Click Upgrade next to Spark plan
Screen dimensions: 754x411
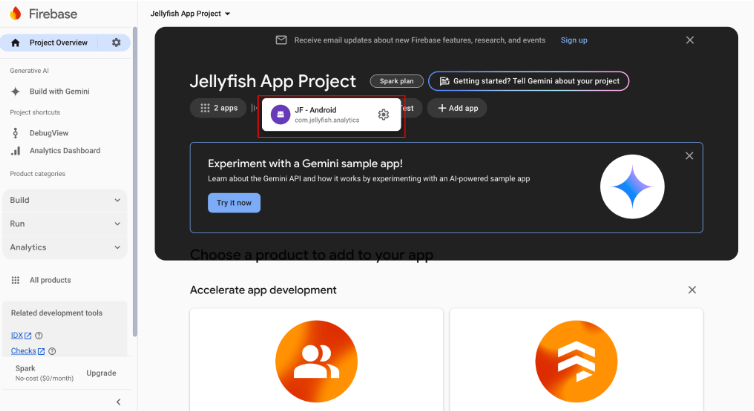pos(101,373)
